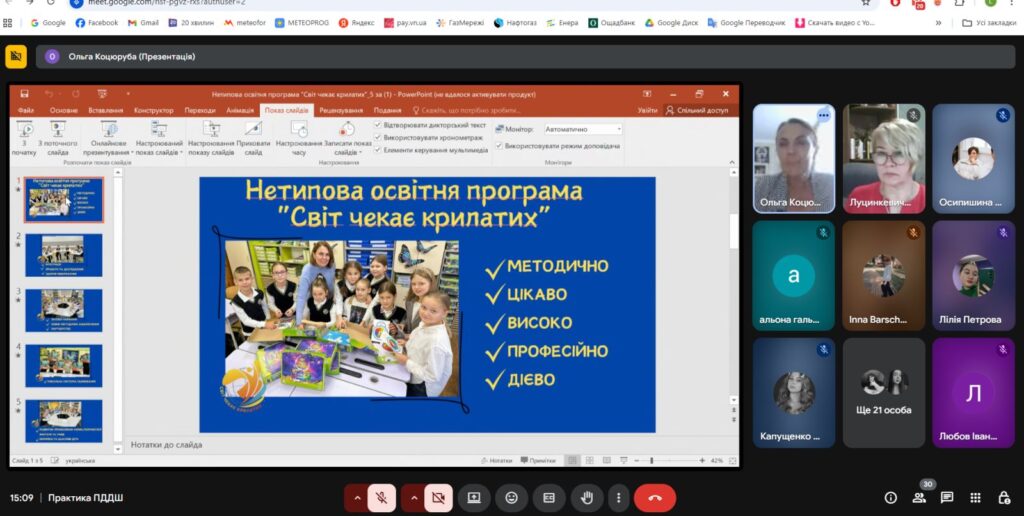Turn on the camera in Meet

[x=438, y=498]
